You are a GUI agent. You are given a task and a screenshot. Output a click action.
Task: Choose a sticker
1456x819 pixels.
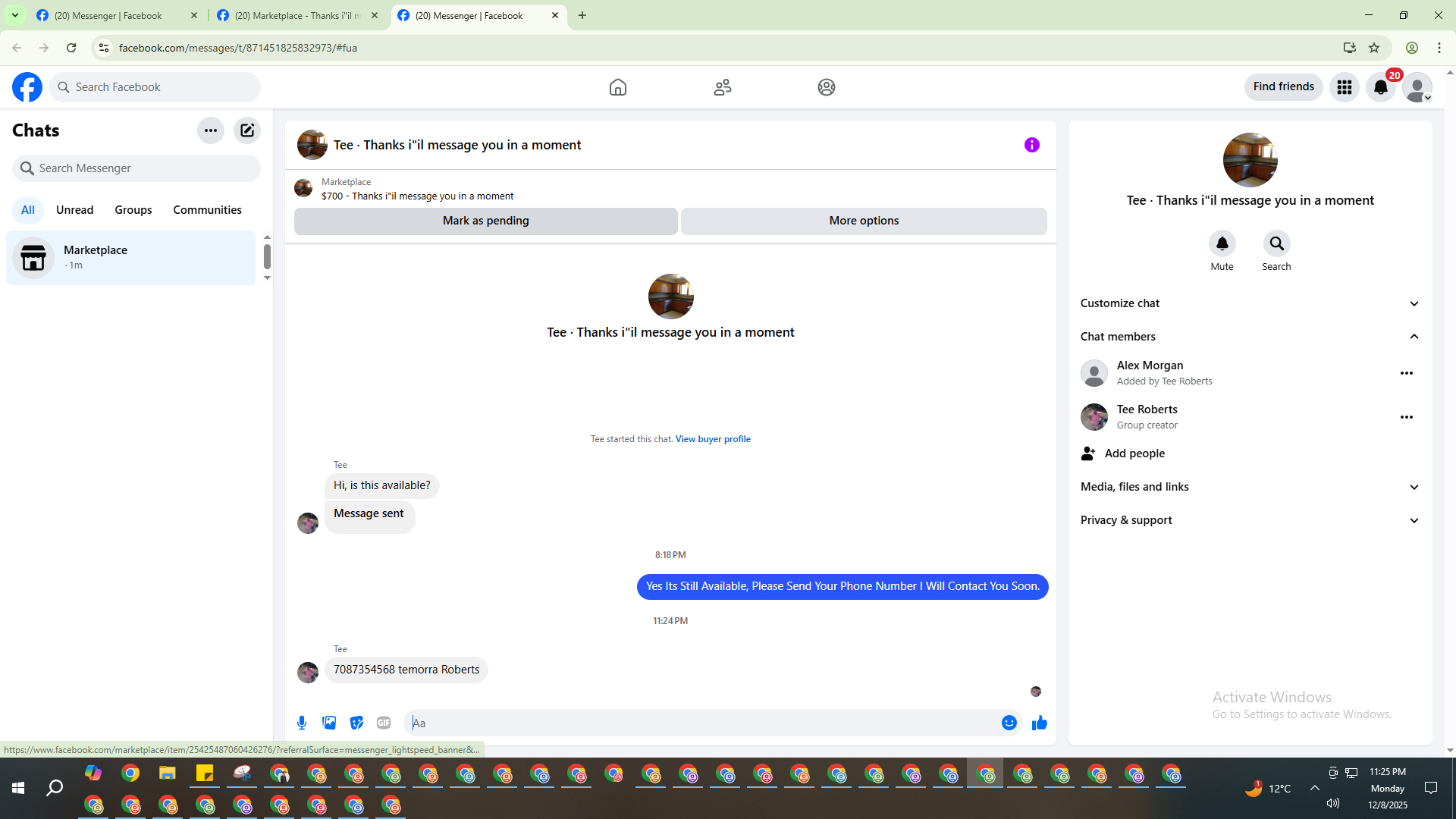coord(356,723)
